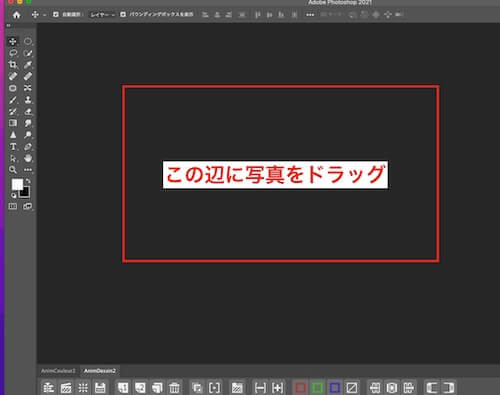Click the align left edges icon
This screenshot has height=395, width=500.
tap(206, 15)
